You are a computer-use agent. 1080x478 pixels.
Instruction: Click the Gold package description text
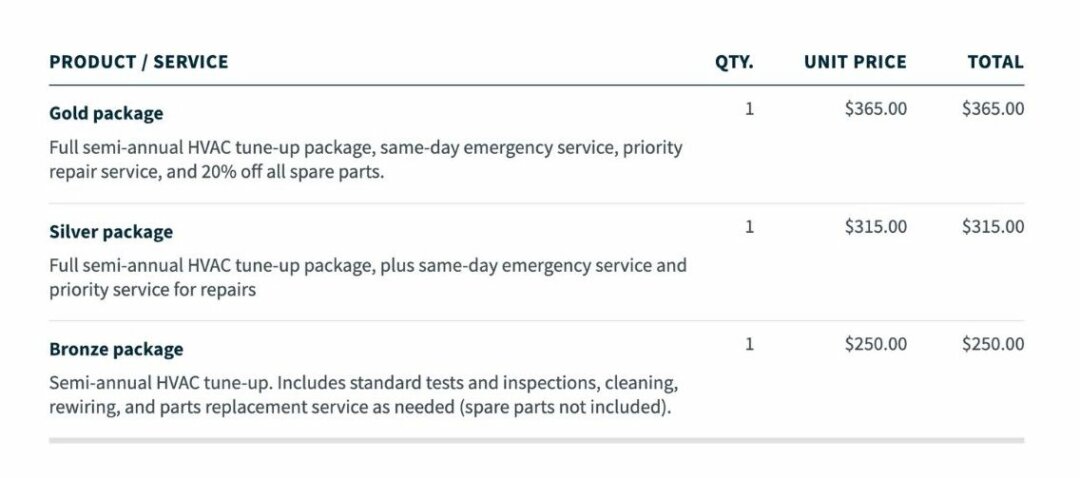point(366,160)
